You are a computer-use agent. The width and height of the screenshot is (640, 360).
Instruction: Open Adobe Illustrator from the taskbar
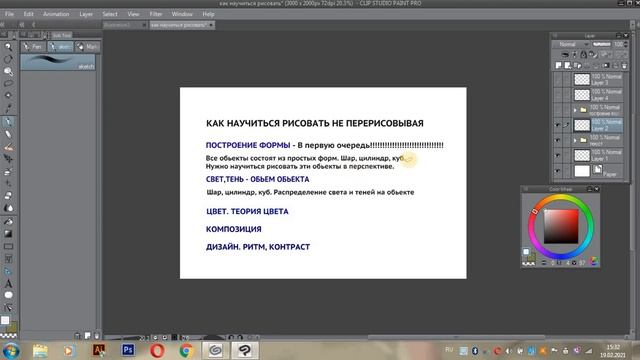pyautogui.click(x=99, y=350)
